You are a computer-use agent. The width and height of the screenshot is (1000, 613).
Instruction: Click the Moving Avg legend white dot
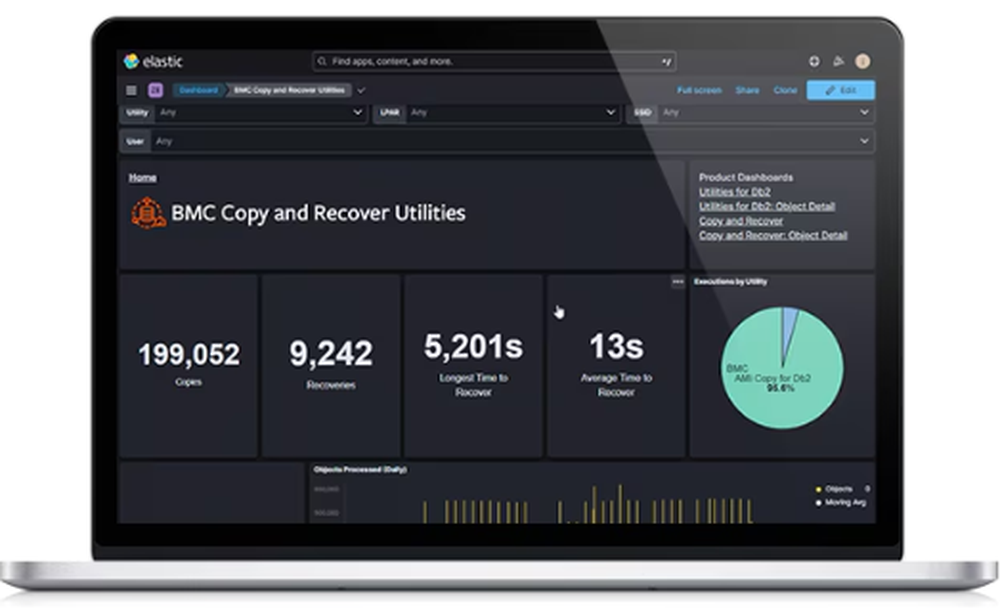(x=819, y=503)
